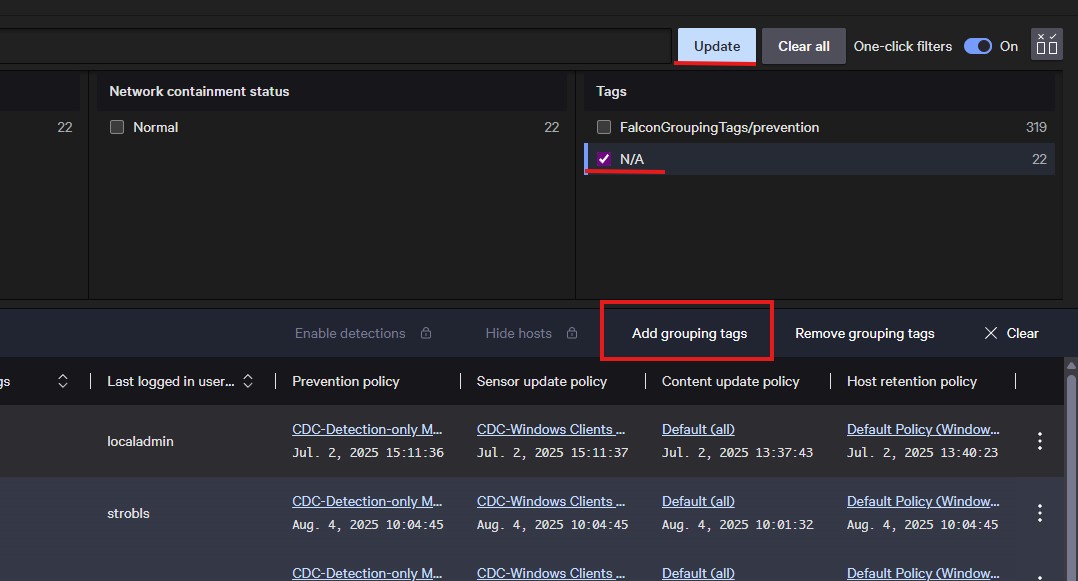Image resolution: width=1078 pixels, height=581 pixels.
Task: Open CDC-Detection-only policy link in localadmin row
Action: tap(367, 429)
